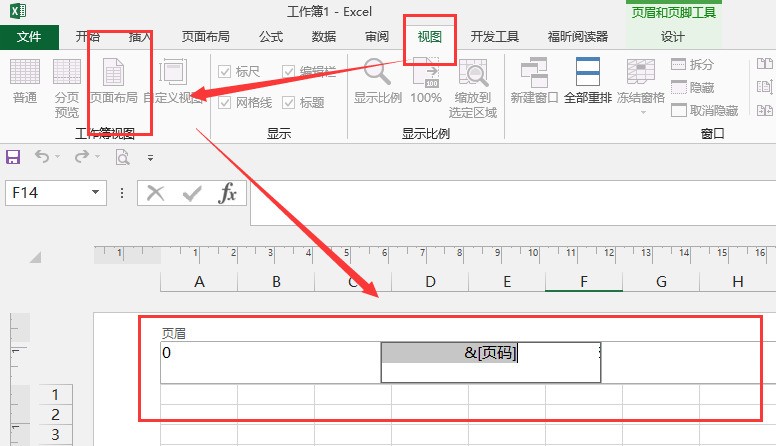Select row 2 header
Viewport: 776px width, 446px height.
(55, 414)
